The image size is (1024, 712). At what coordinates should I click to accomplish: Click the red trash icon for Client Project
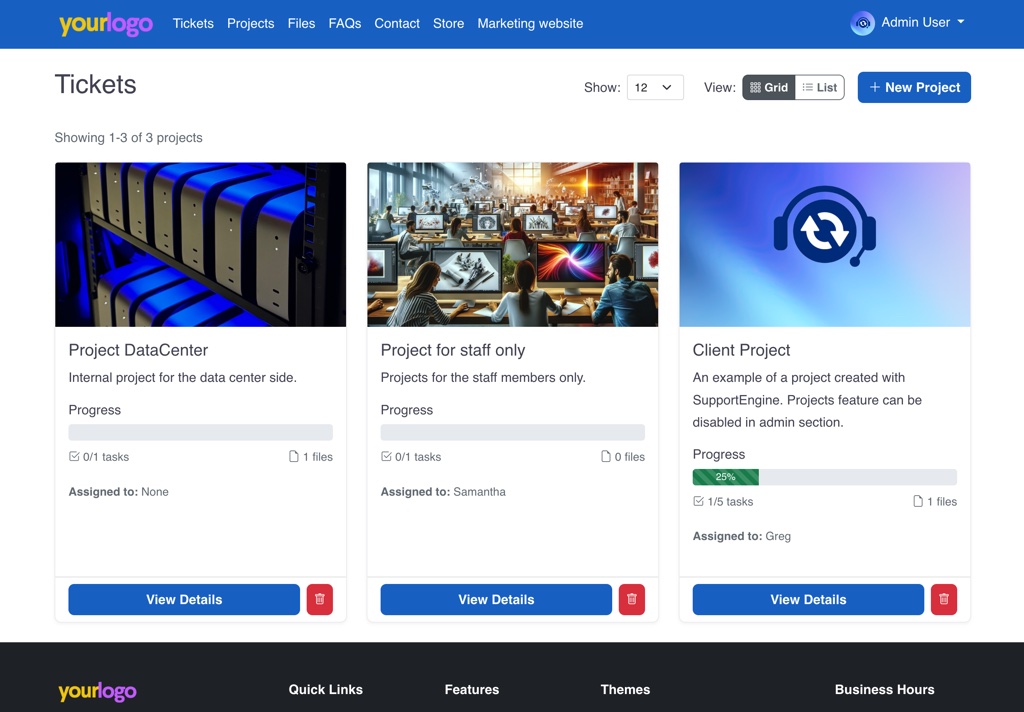[944, 599]
